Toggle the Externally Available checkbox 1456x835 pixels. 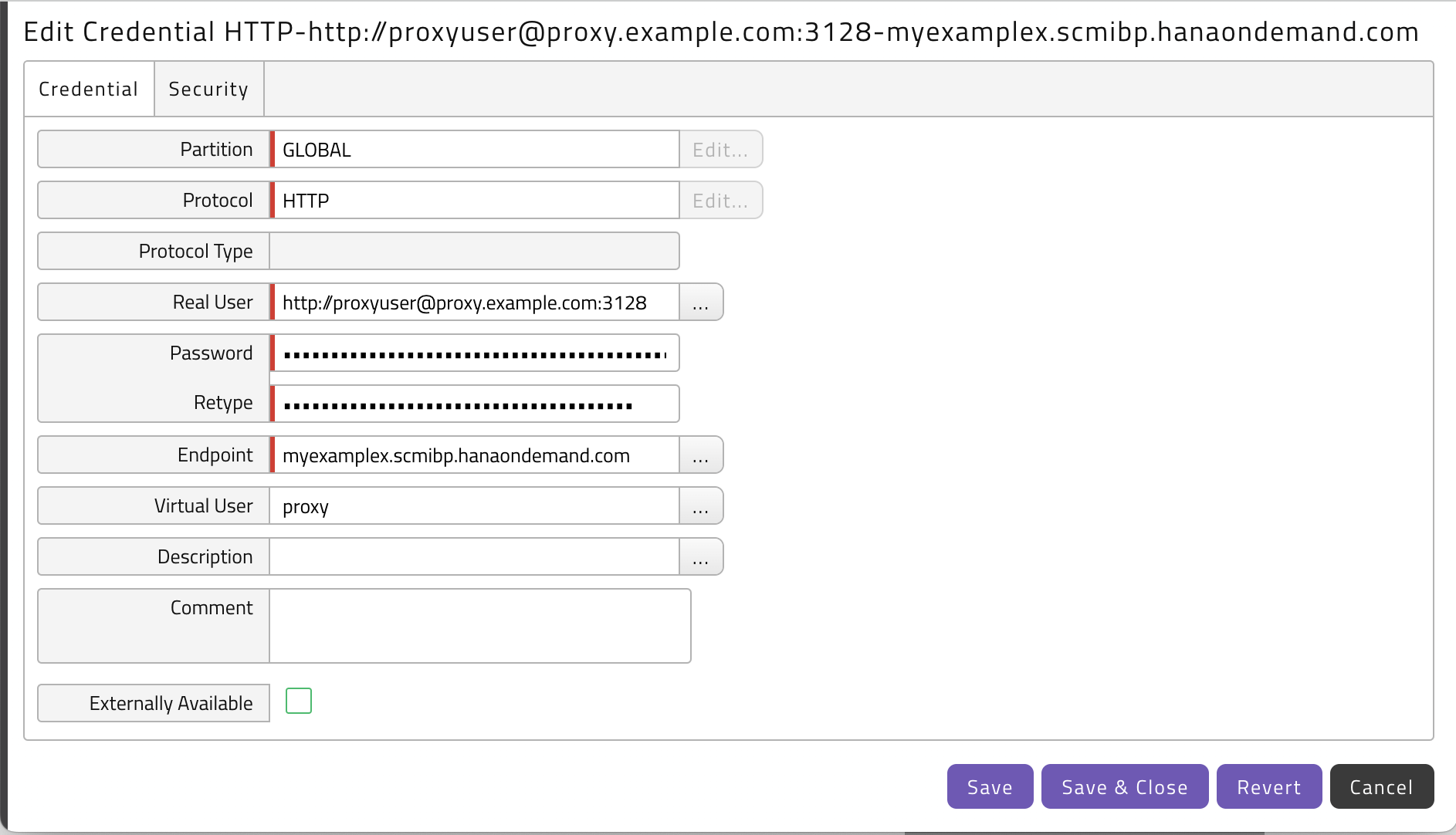pyautogui.click(x=299, y=701)
